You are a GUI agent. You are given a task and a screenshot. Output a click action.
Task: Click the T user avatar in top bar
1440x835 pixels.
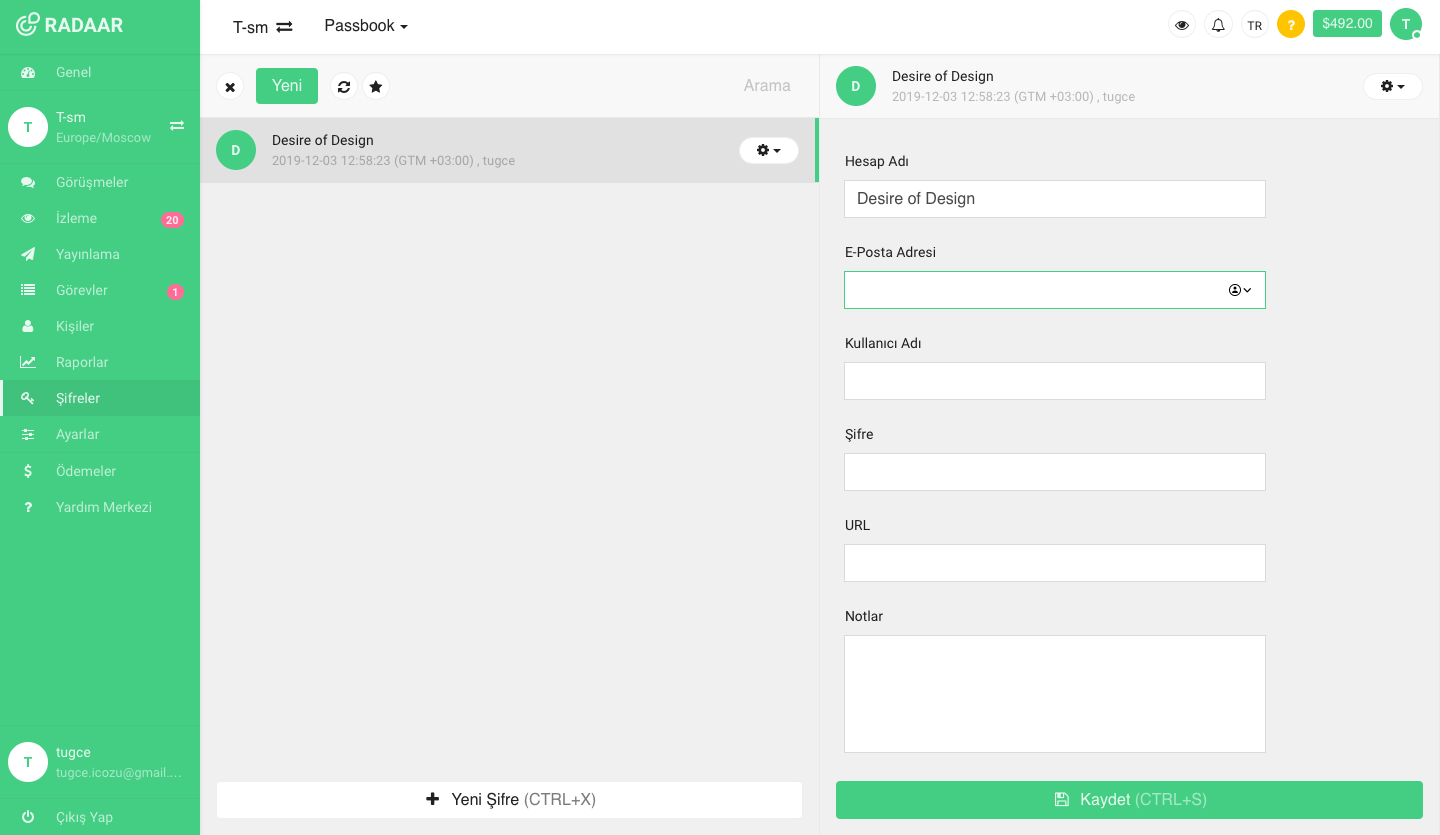coord(1405,25)
